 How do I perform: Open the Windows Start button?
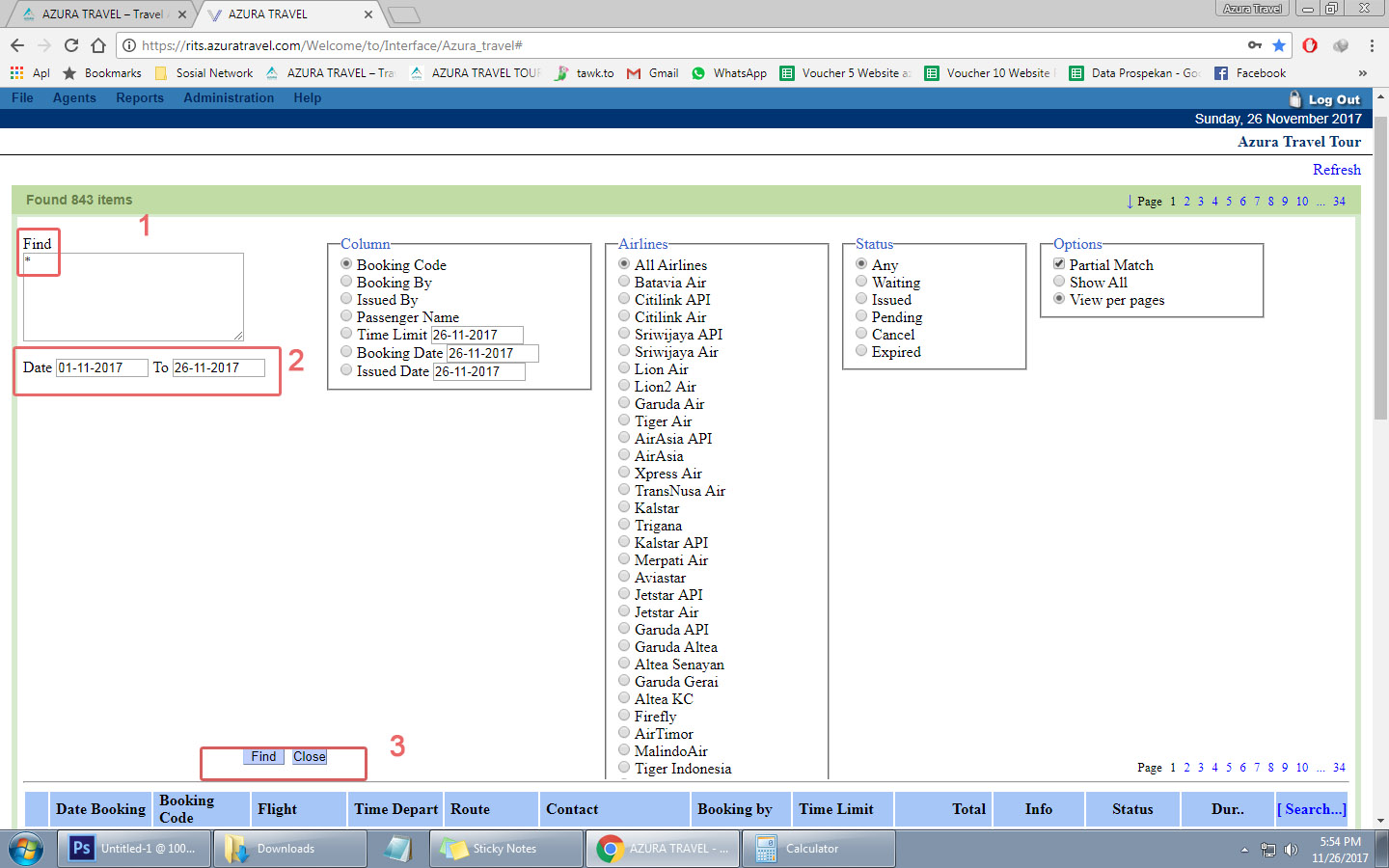[x=26, y=849]
